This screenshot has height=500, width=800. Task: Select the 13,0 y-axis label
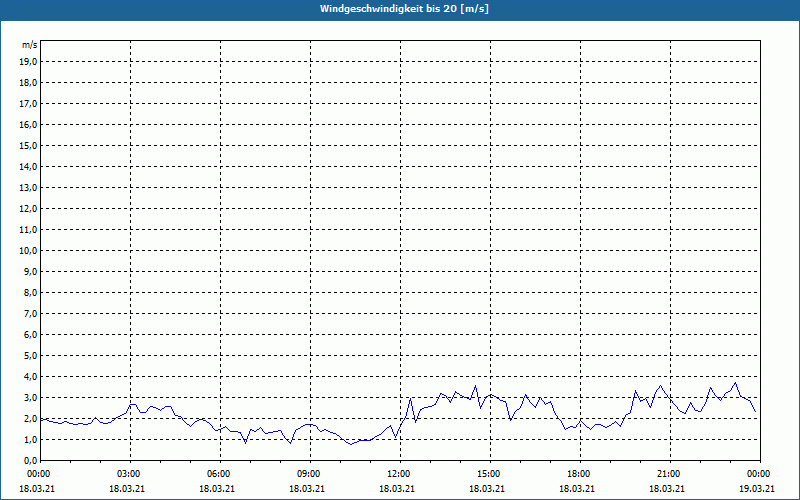28,188
